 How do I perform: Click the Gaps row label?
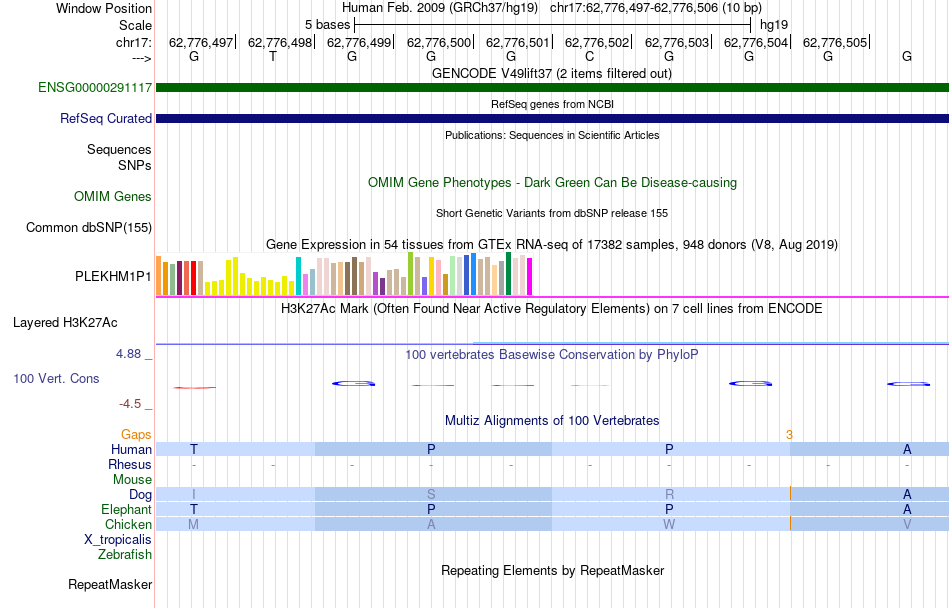click(x=136, y=434)
